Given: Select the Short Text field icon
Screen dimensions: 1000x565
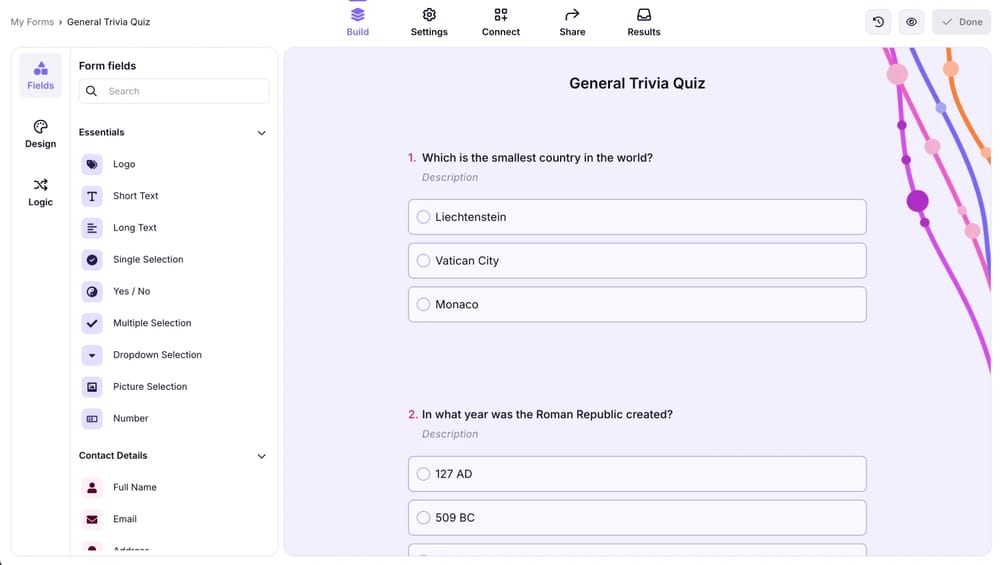Looking at the screenshot, I should pos(92,196).
